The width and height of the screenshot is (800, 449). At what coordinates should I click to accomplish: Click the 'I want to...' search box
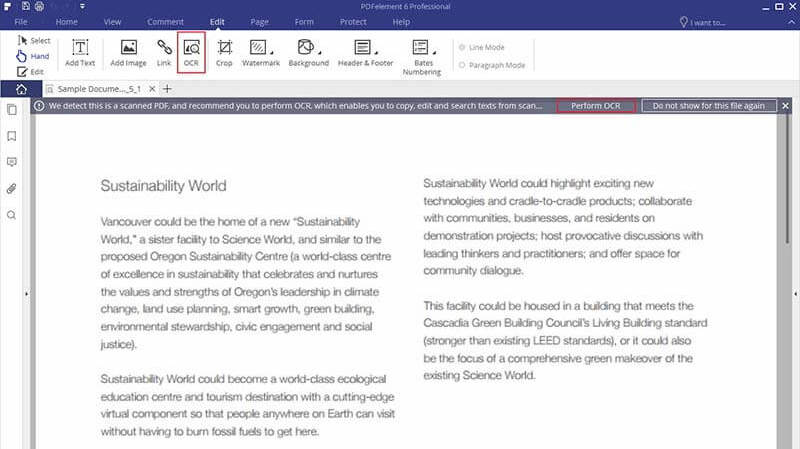click(702, 22)
